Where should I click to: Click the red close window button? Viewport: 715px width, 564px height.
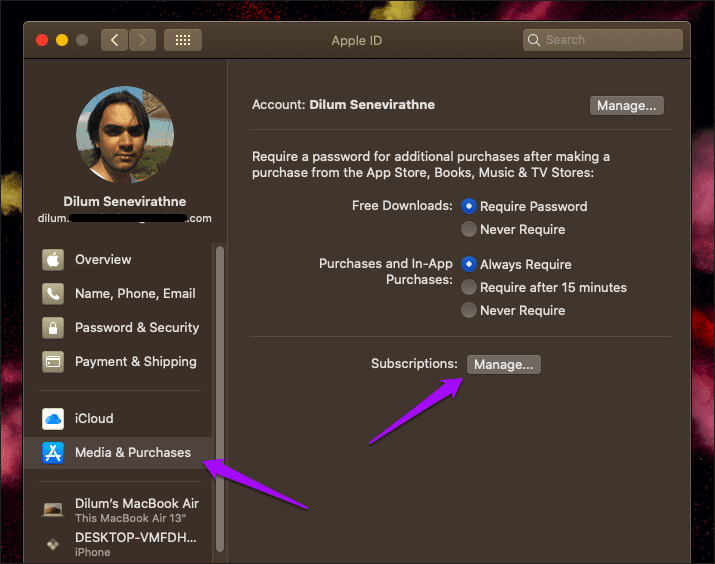42,40
